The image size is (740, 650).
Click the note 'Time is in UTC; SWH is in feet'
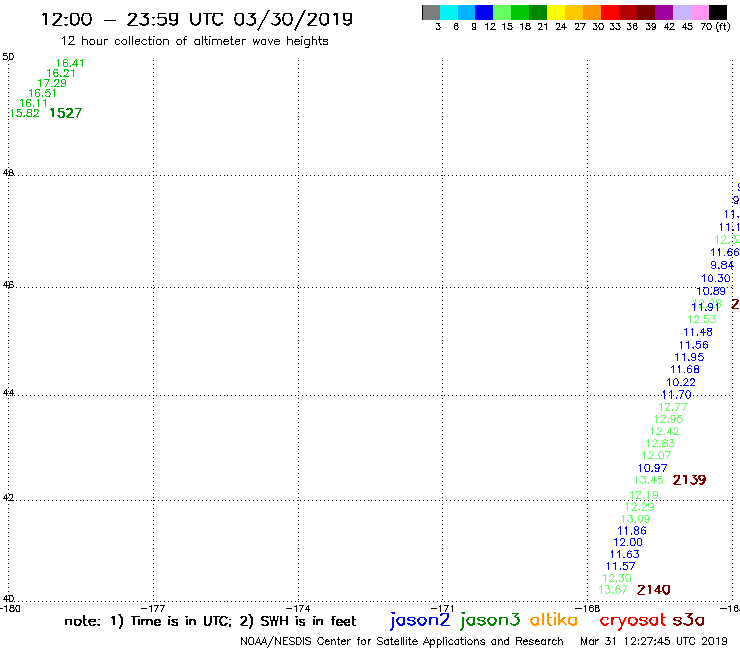pyautogui.click(x=210, y=621)
